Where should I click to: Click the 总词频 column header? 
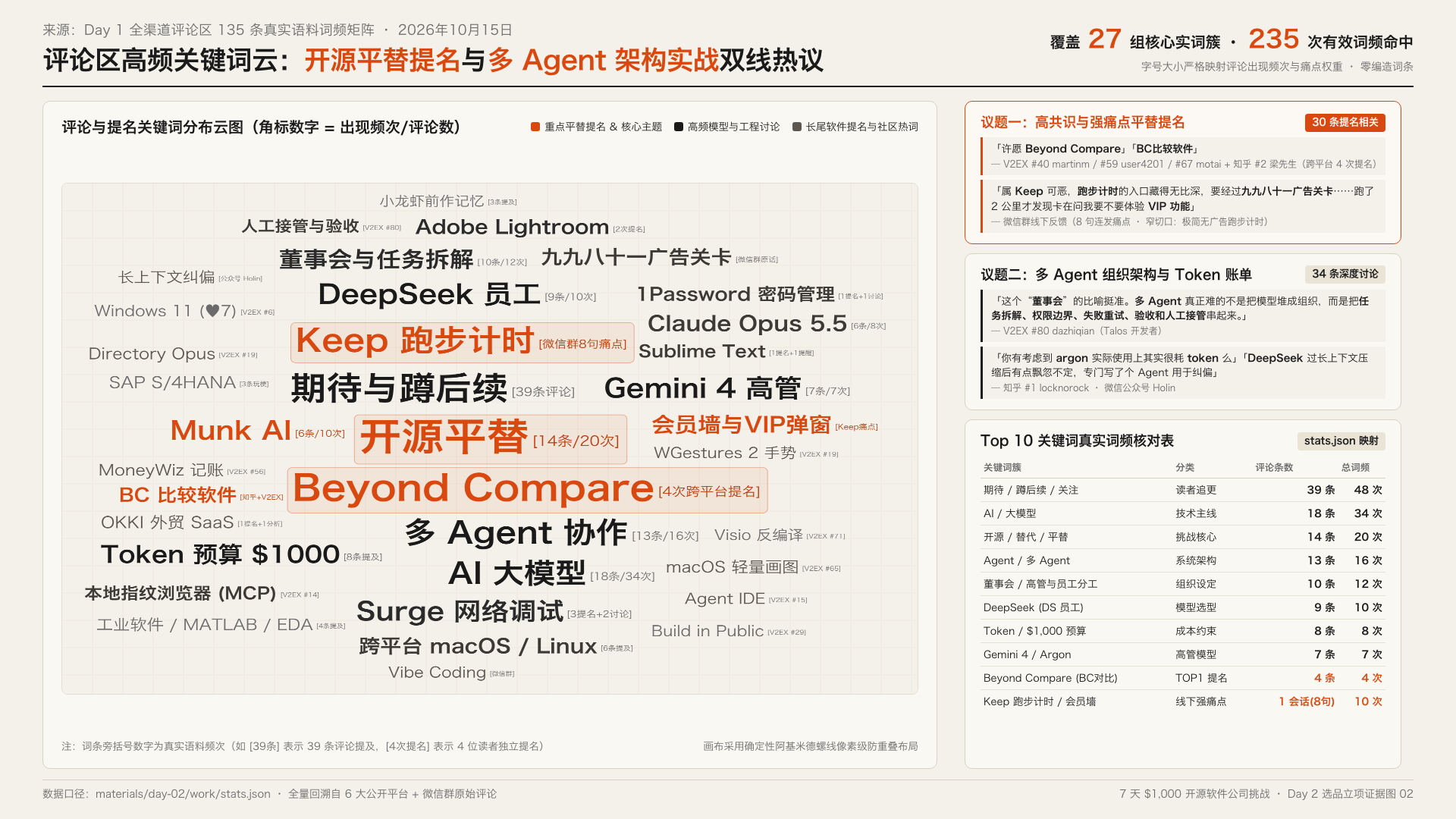point(1355,467)
